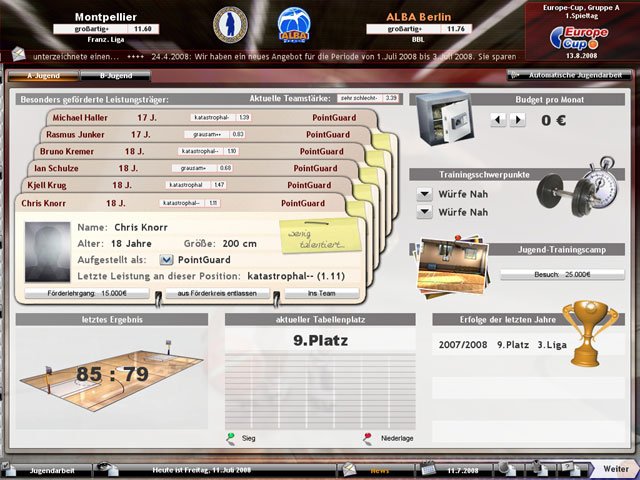Click the red Niederlage pin icon

pos(368,438)
